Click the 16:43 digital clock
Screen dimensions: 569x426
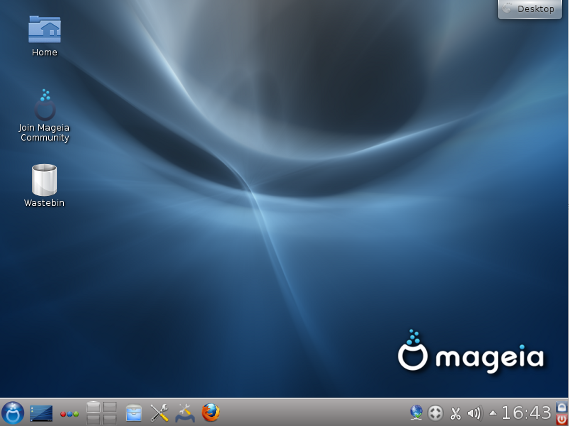pos(527,413)
